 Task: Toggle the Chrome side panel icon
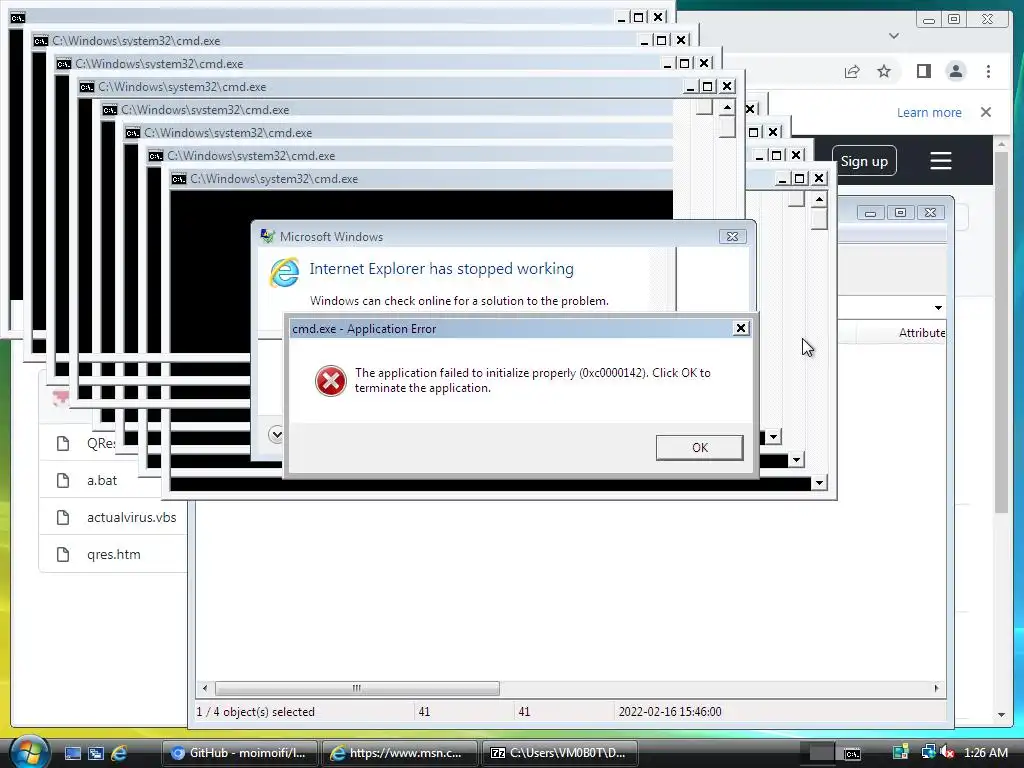click(923, 71)
